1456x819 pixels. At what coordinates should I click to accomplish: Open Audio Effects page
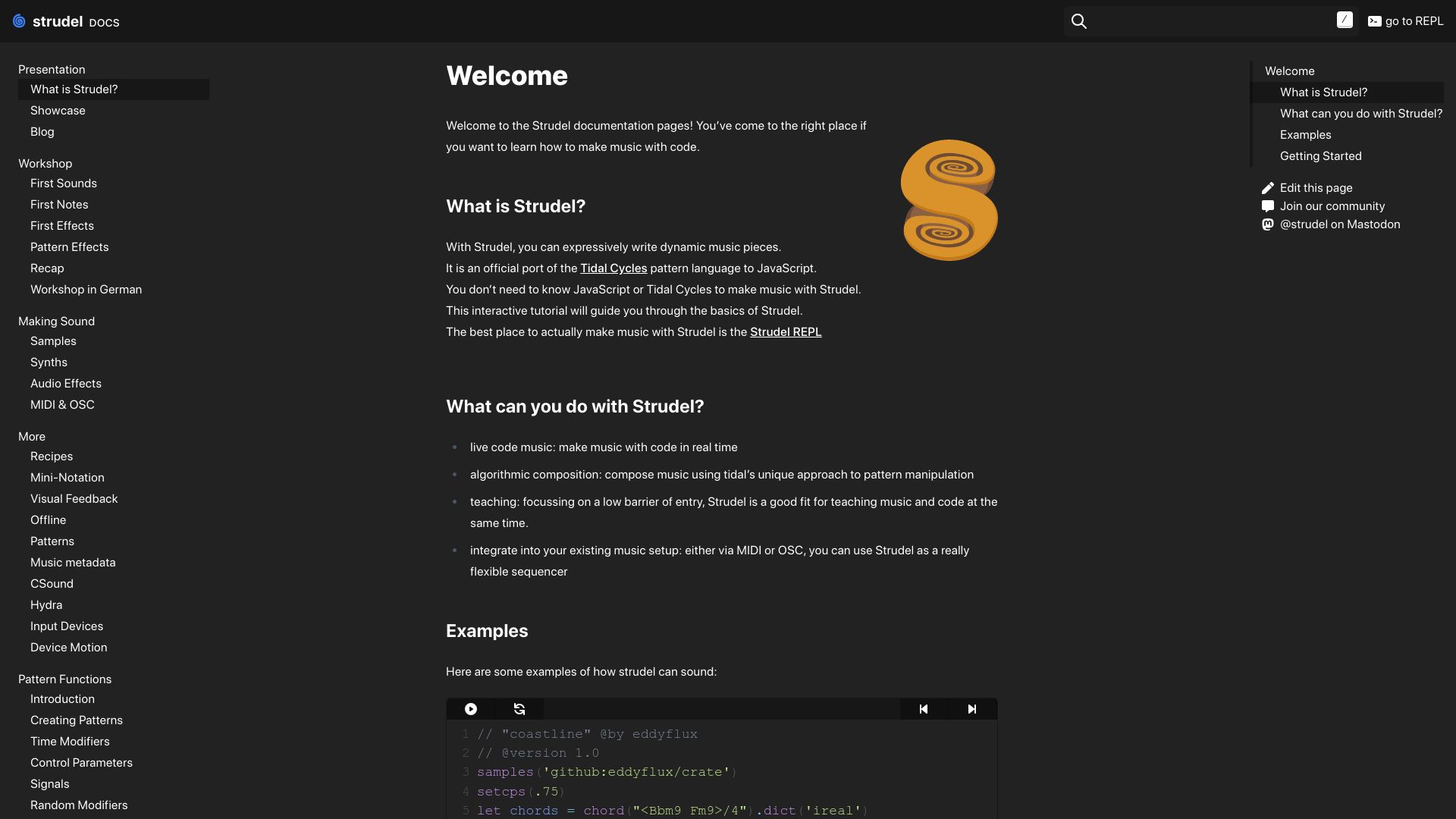click(66, 384)
